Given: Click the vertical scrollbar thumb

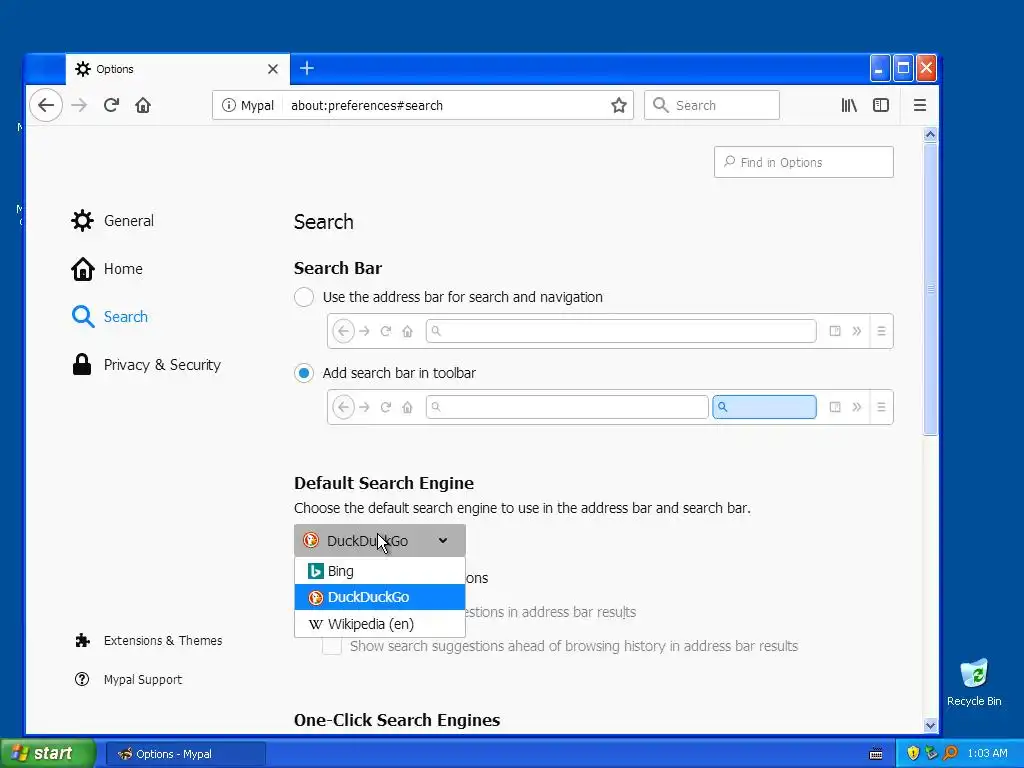Looking at the screenshot, I should (930, 289).
